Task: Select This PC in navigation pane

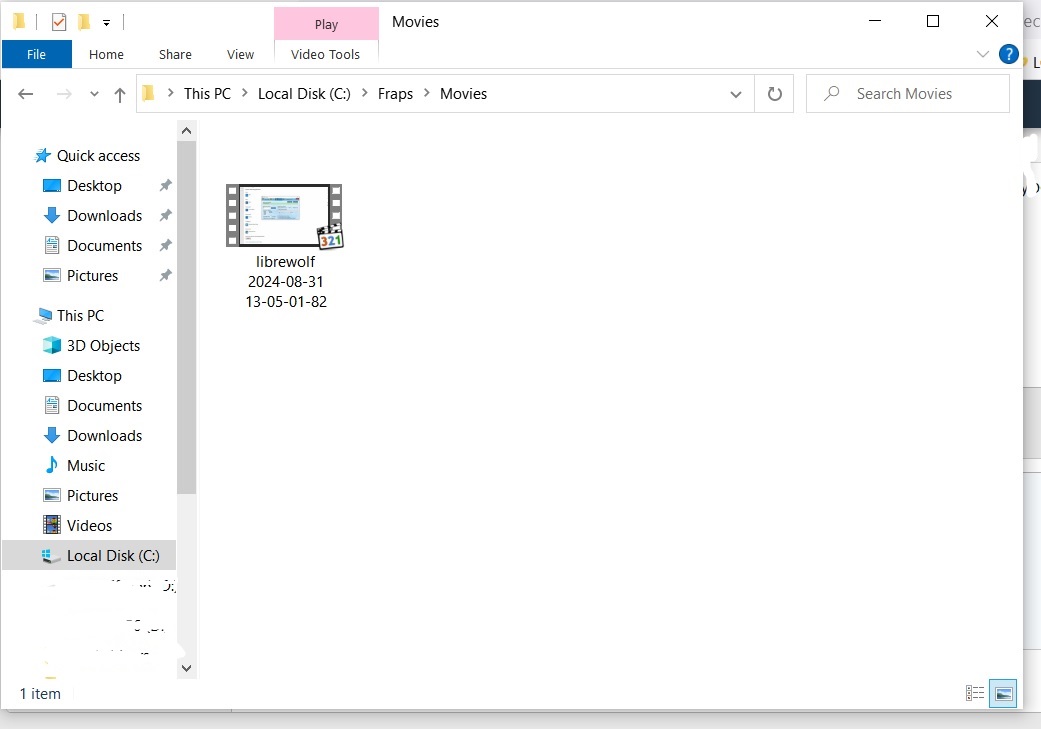Action: (80, 316)
